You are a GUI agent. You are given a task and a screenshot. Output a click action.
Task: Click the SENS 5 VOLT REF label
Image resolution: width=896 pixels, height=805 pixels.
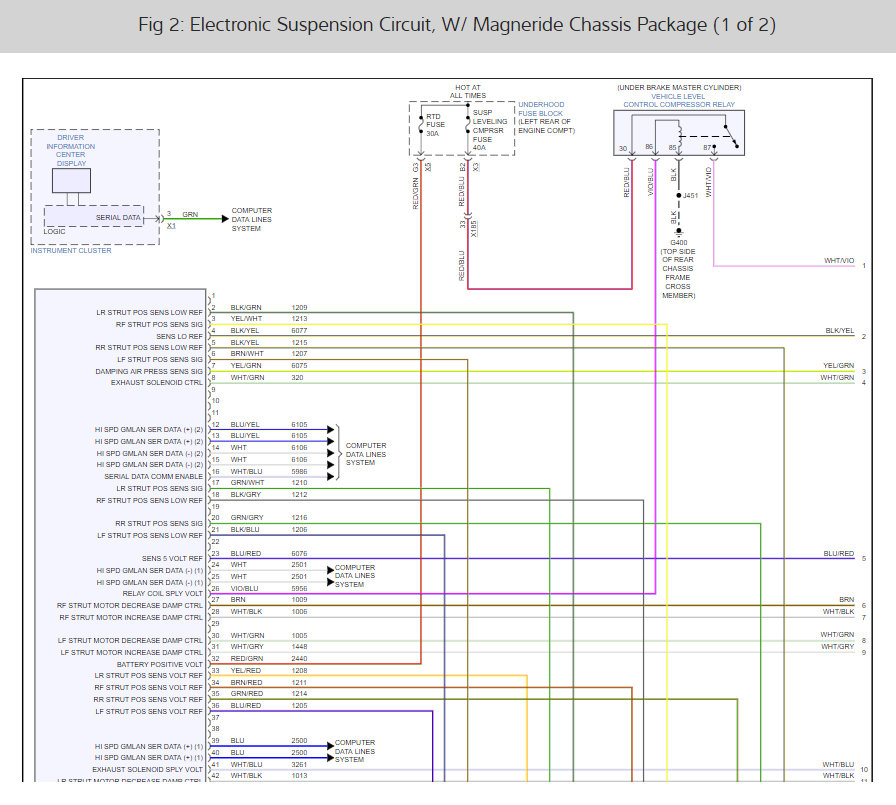point(172,558)
